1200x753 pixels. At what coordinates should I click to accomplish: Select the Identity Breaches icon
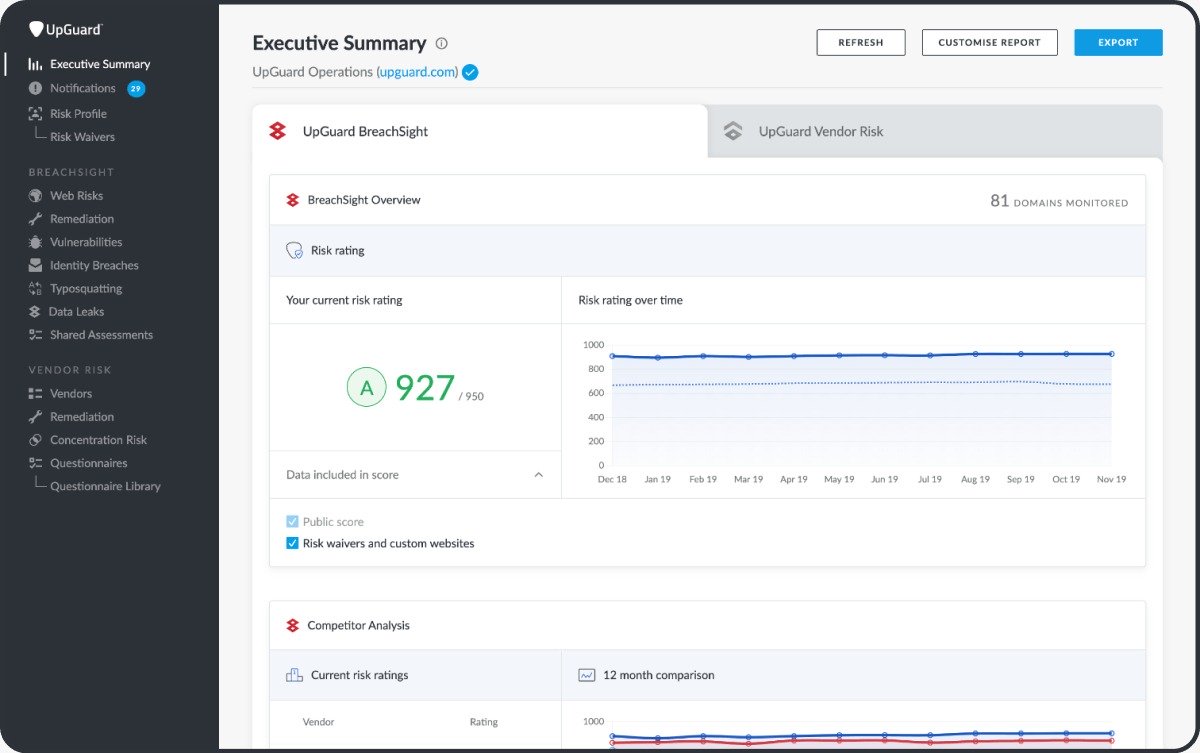point(36,265)
